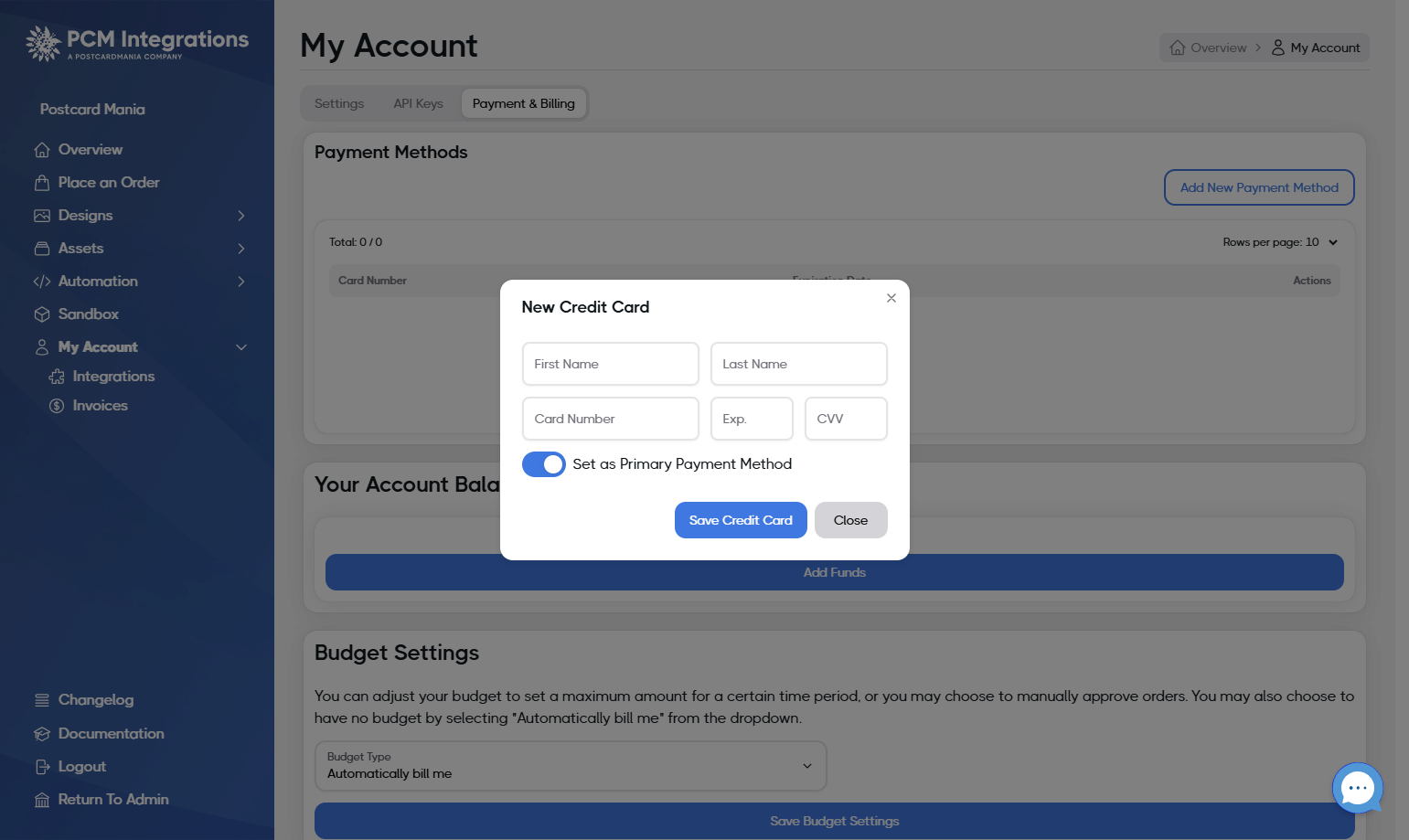Select the Payment & Billing tab
Image resolution: width=1409 pixels, height=840 pixels.
point(524,104)
